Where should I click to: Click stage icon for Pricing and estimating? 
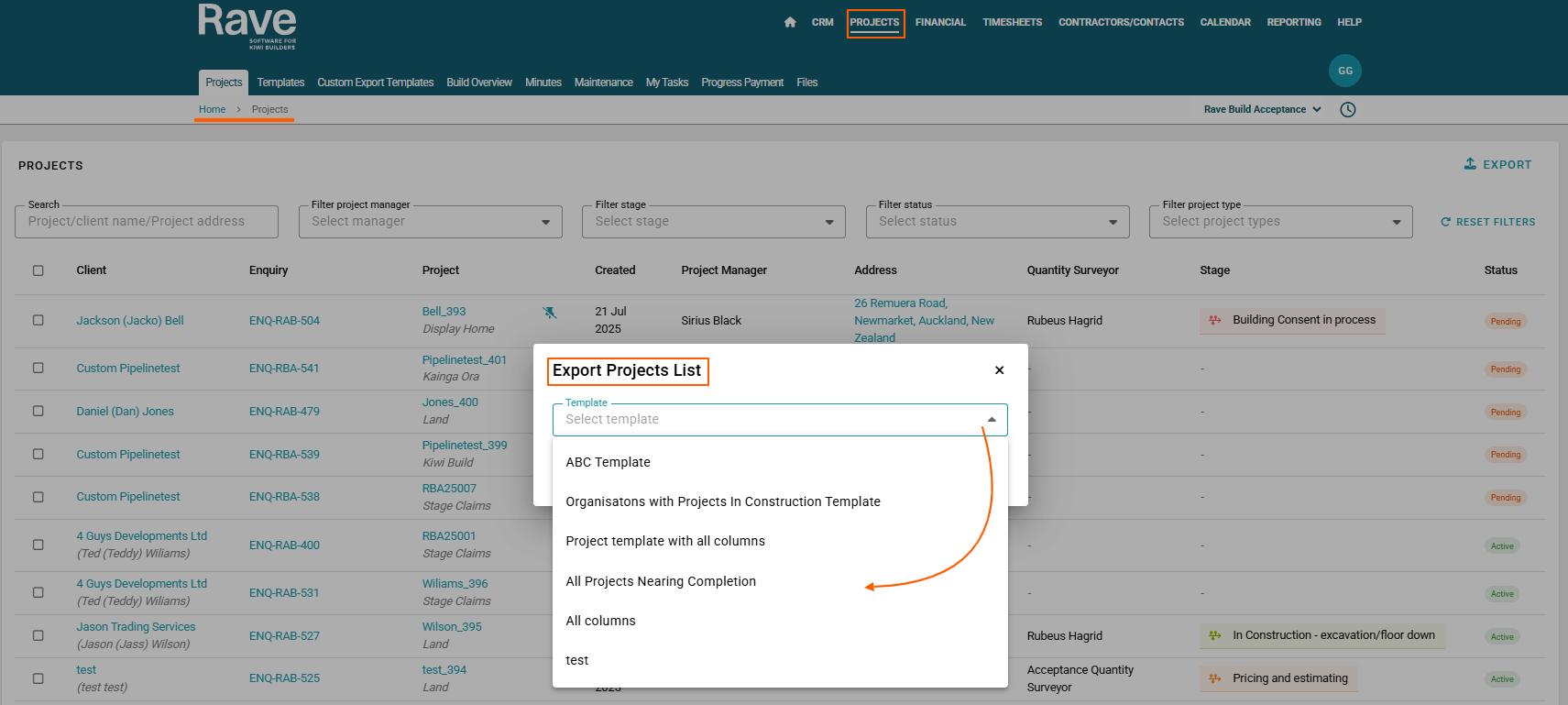tap(1215, 678)
